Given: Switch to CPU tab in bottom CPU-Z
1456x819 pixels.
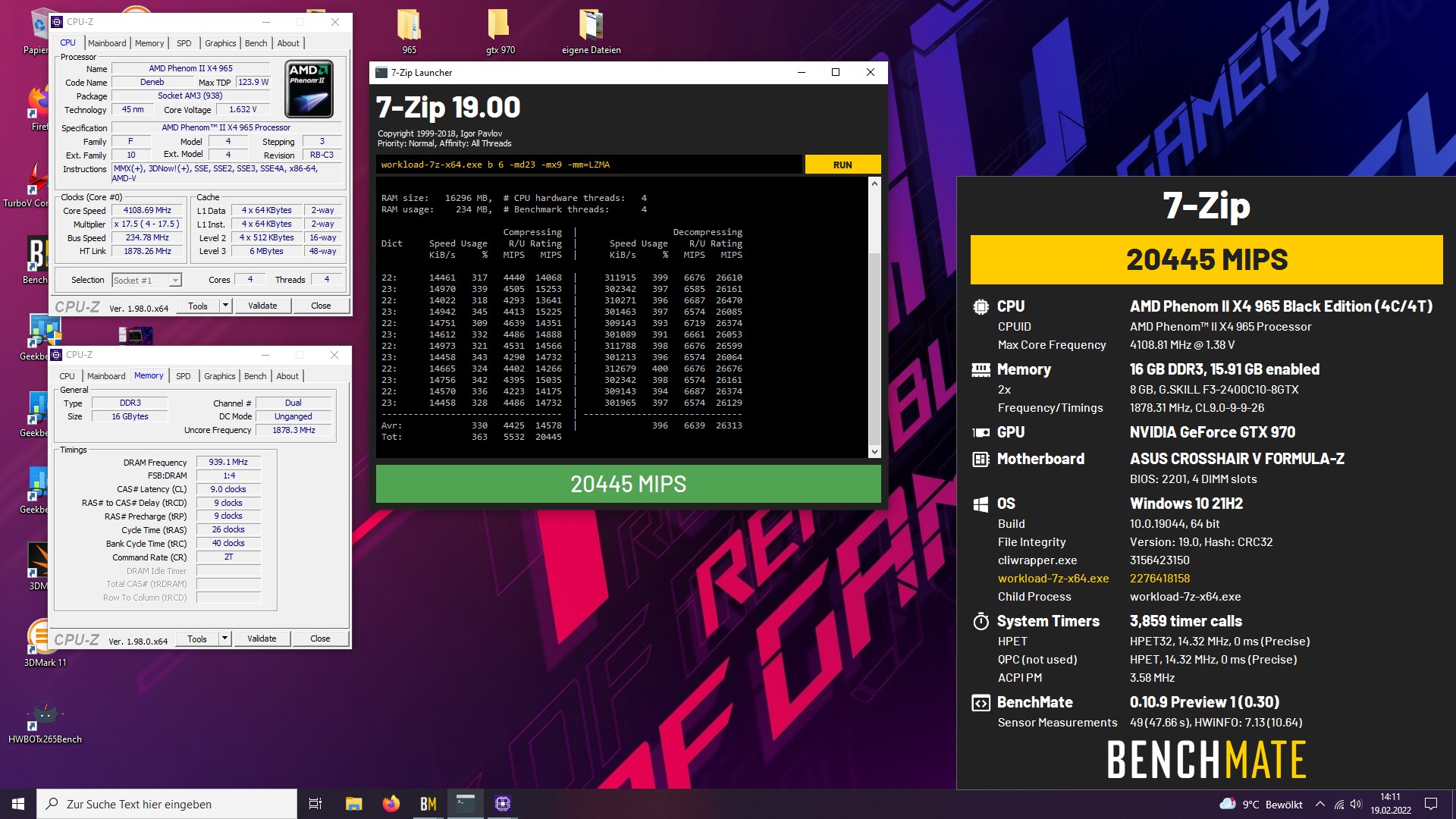Looking at the screenshot, I should (x=67, y=376).
